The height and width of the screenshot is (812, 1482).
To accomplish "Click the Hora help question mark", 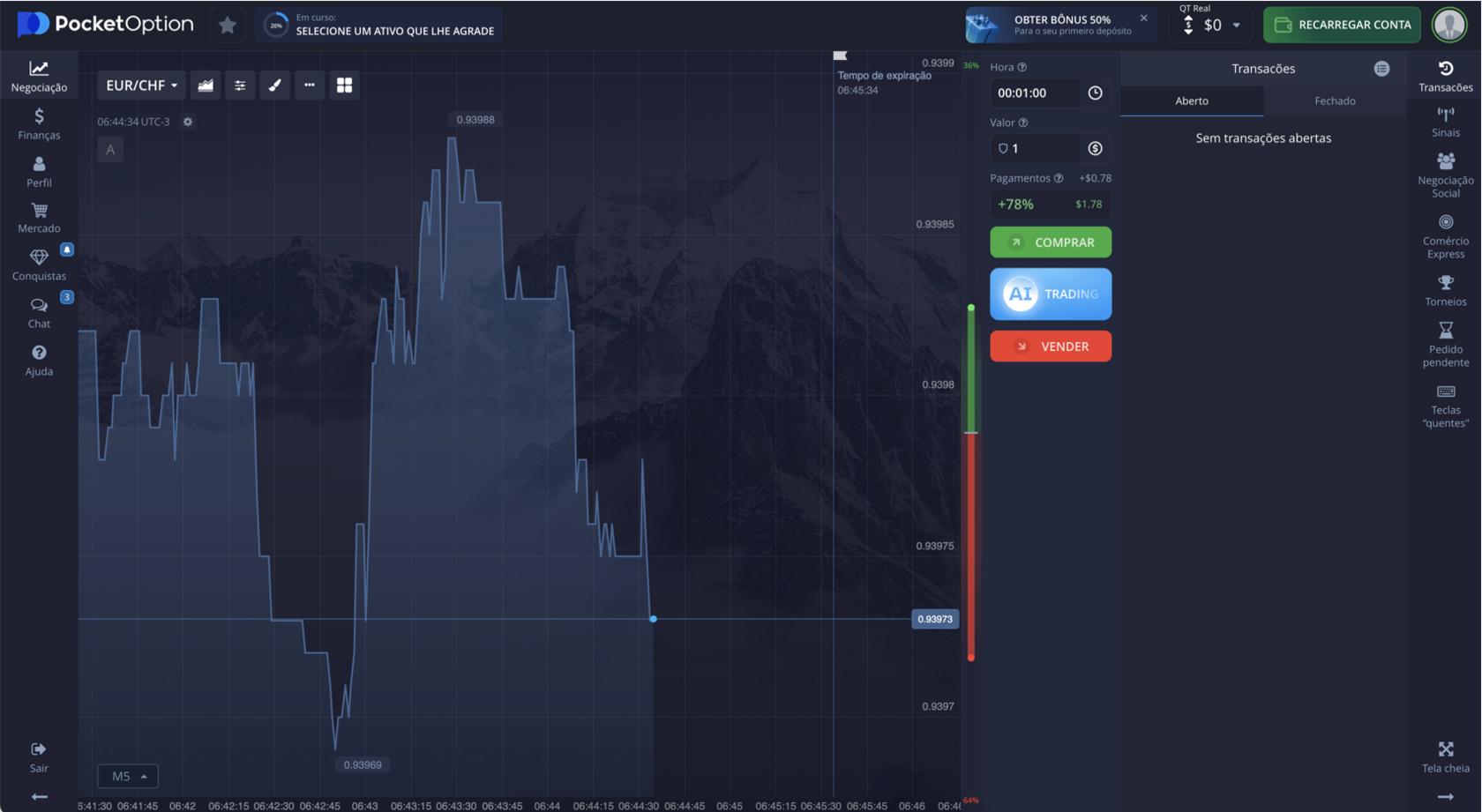I will tap(1022, 67).
